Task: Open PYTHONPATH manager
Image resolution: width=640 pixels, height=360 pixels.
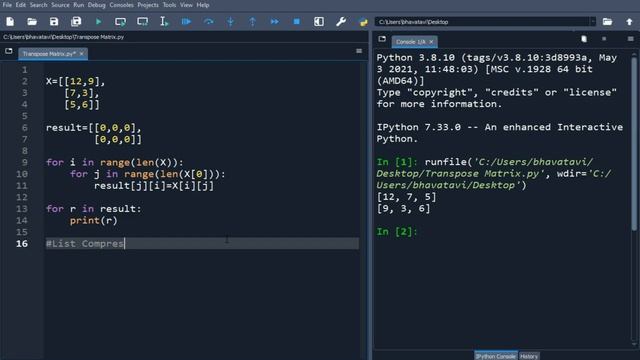Action: 363,22
